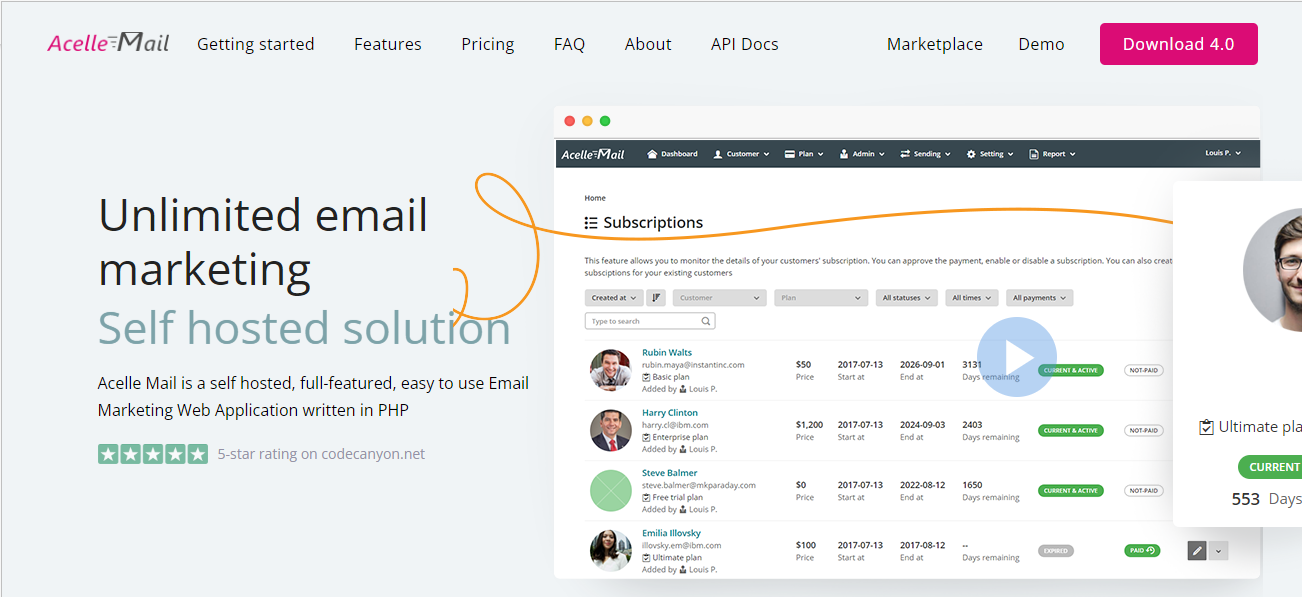The height and width of the screenshot is (597, 1302).
Task: Click the Setting gear icon in the navbar
Action: point(970,153)
